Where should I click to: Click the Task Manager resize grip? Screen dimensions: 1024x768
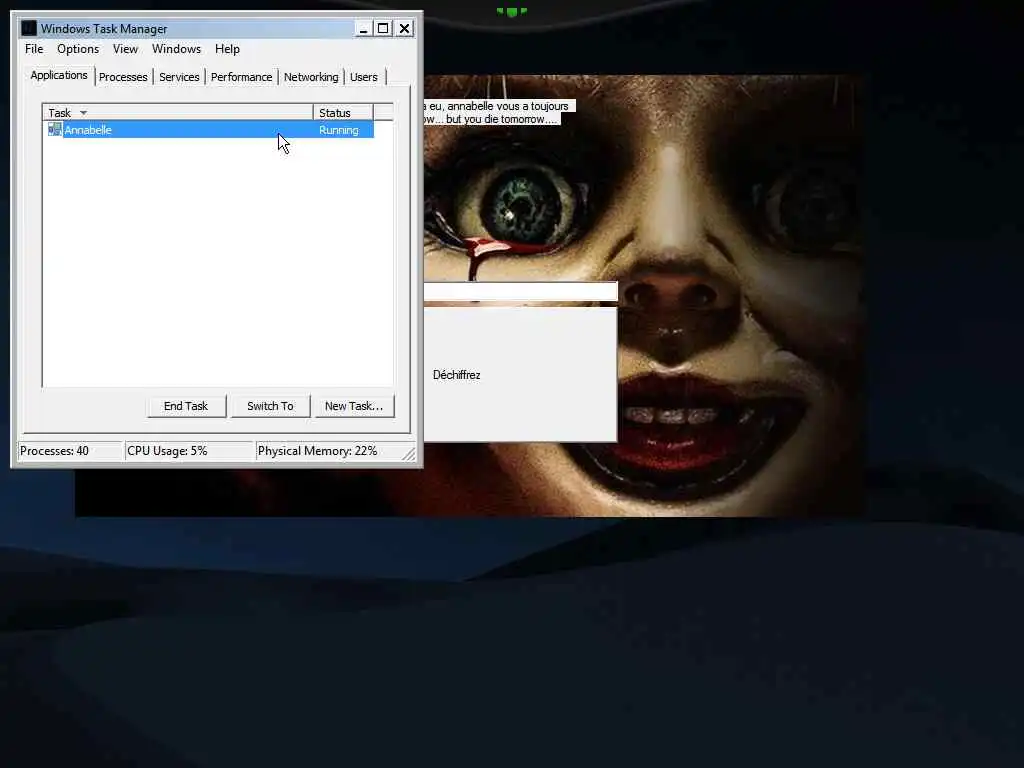point(409,453)
